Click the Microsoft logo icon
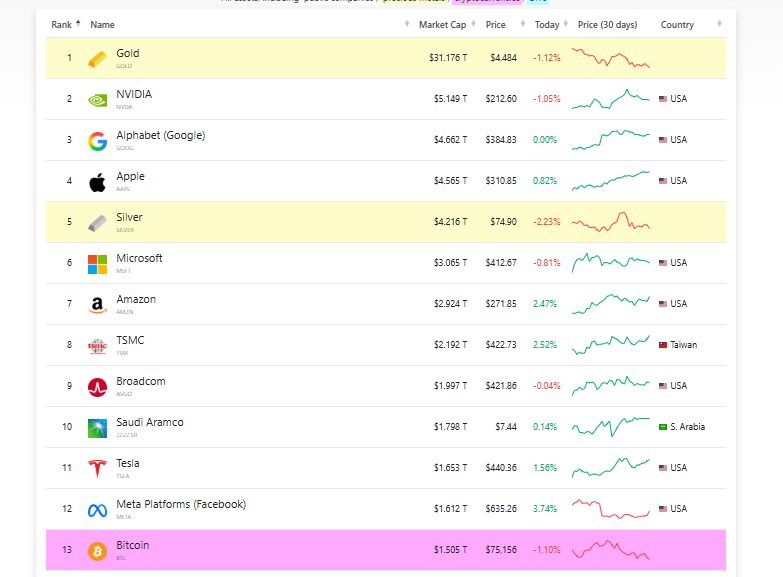Viewport: 783px width, 577px height. click(97, 264)
